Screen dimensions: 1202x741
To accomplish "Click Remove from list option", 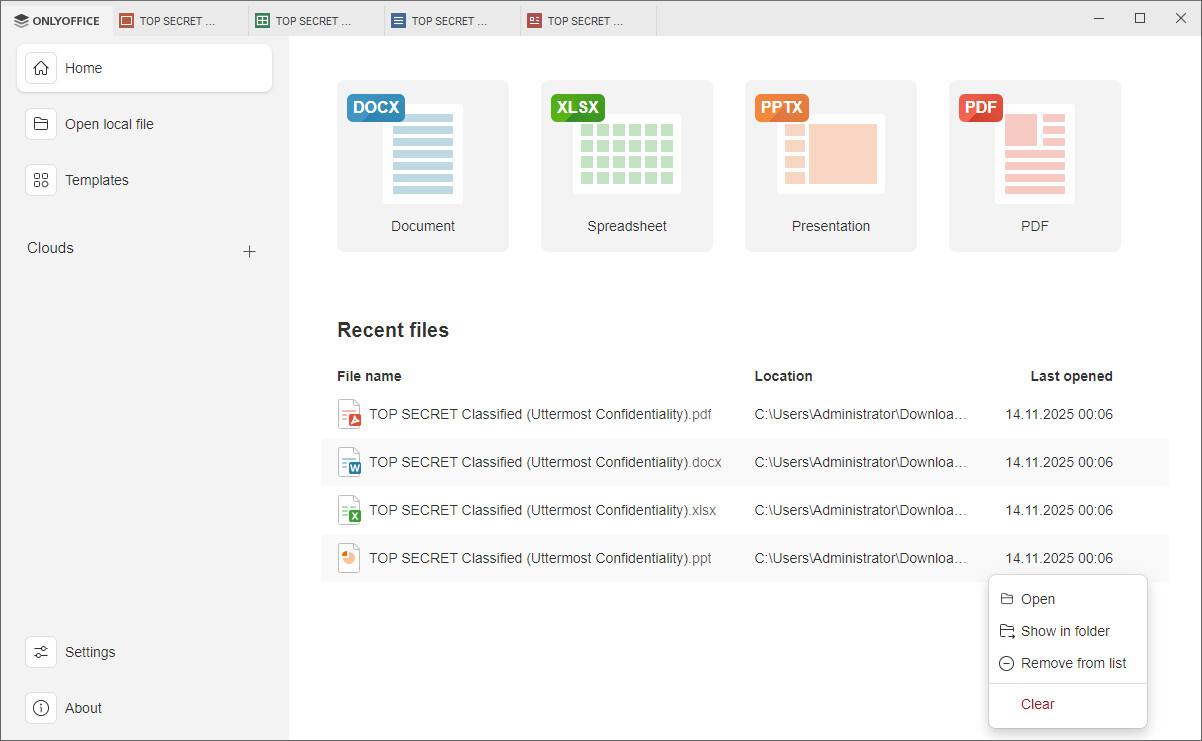I will [1073, 663].
